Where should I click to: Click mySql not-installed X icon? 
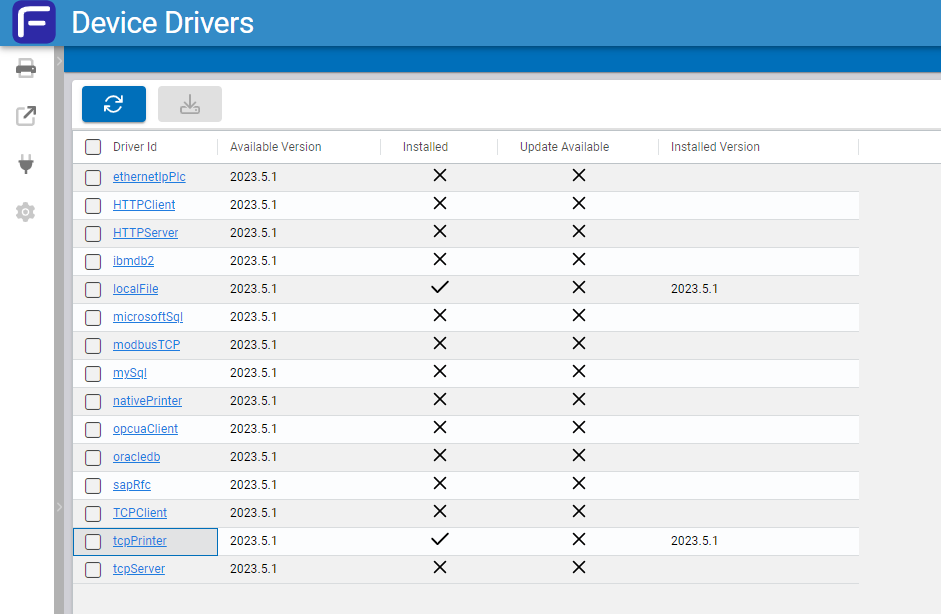tap(440, 372)
